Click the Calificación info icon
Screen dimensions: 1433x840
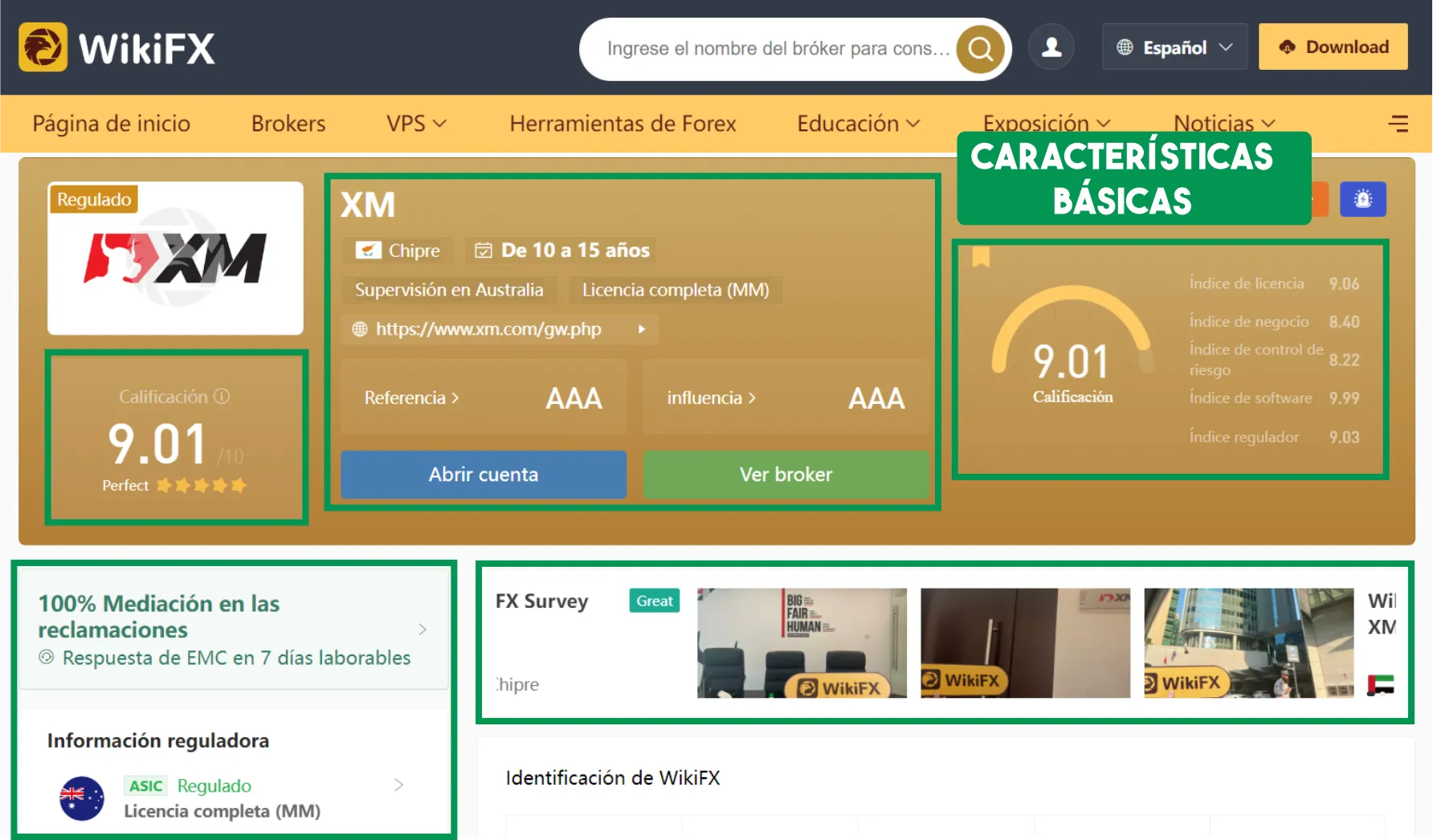[222, 397]
